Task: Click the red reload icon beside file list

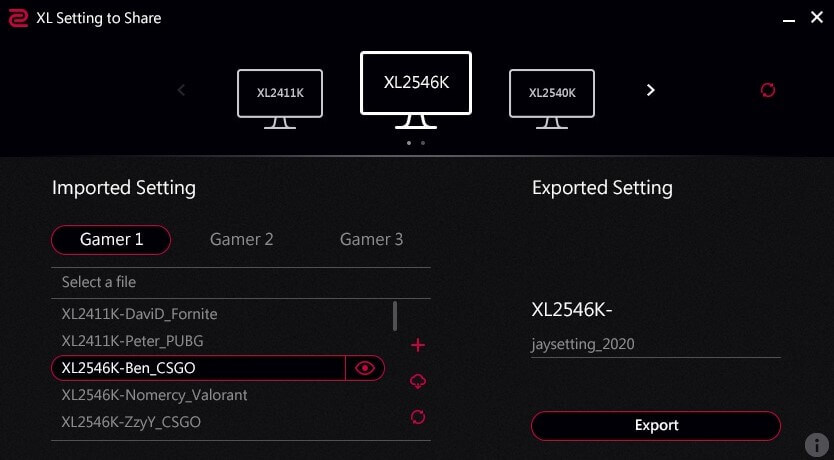Action: coord(418,416)
